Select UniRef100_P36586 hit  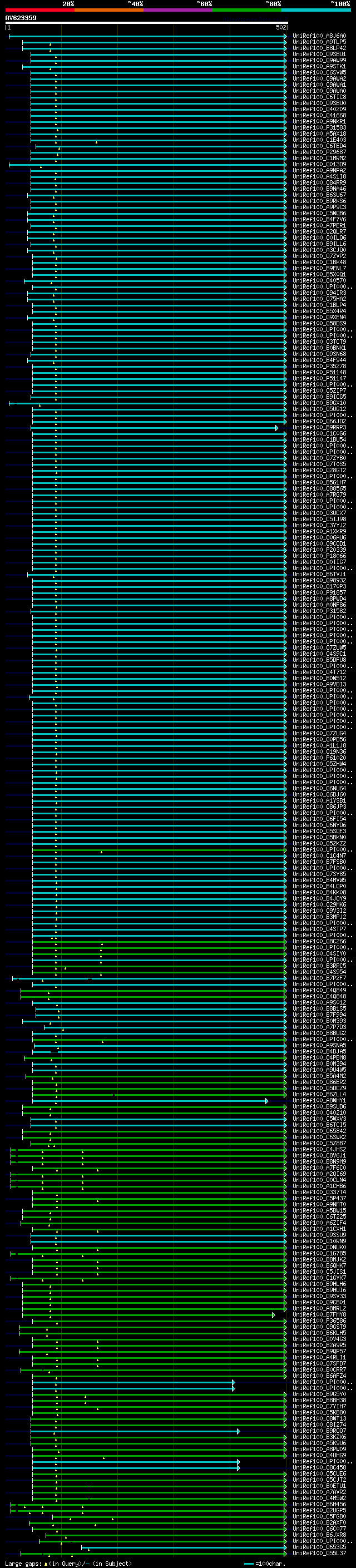pos(319,1321)
